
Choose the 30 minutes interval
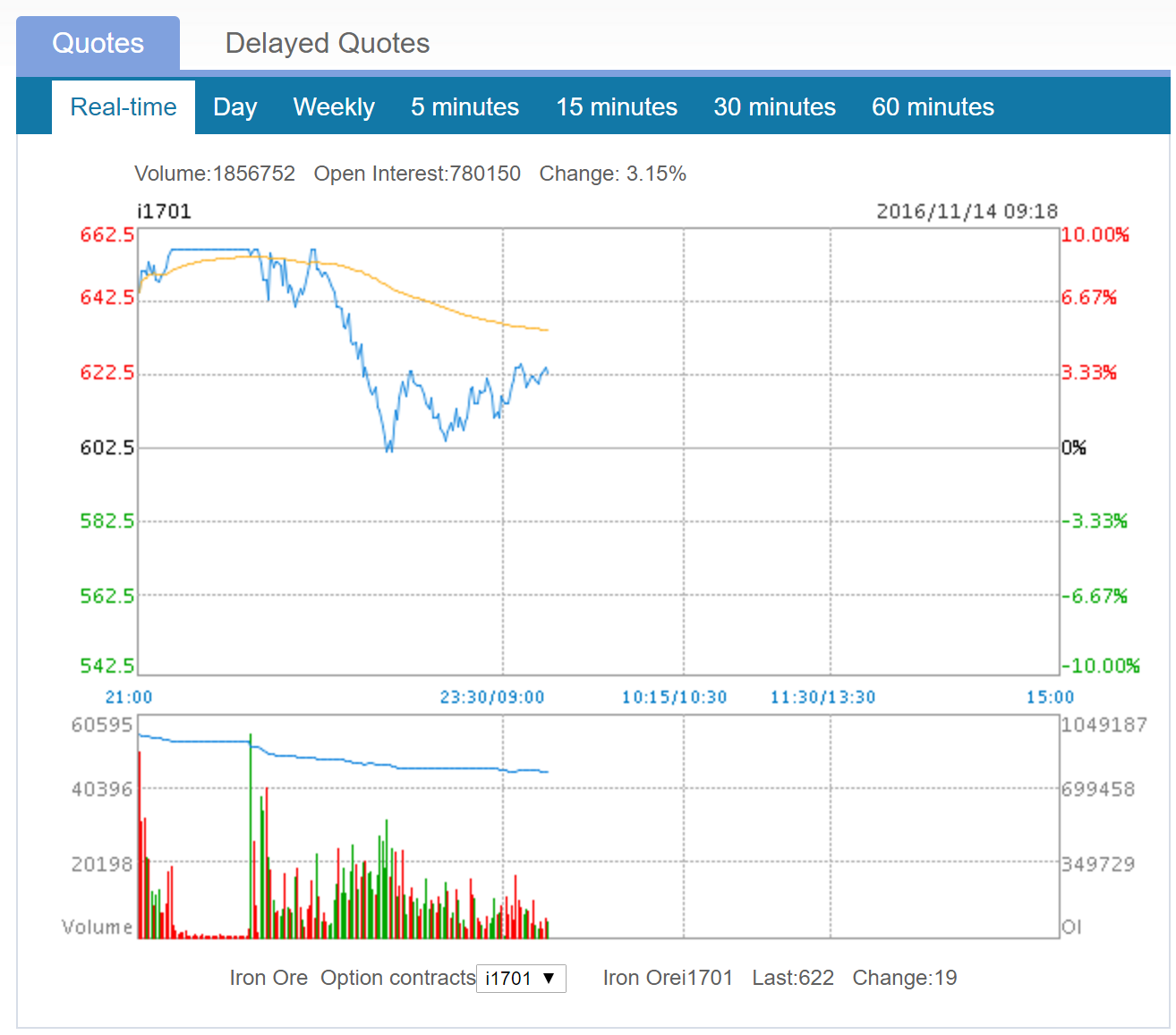pyautogui.click(x=774, y=107)
